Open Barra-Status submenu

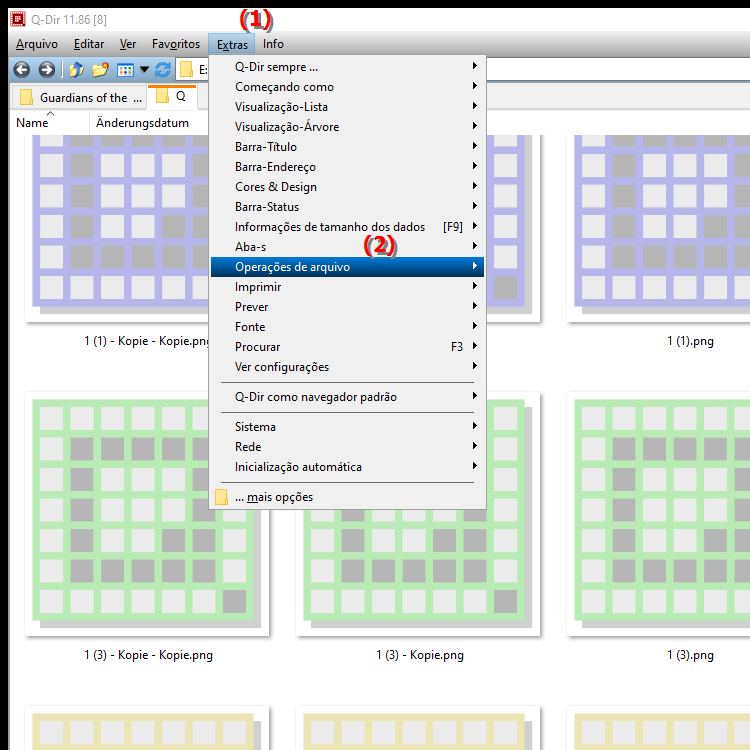pyautogui.click(x=347, y=207)
